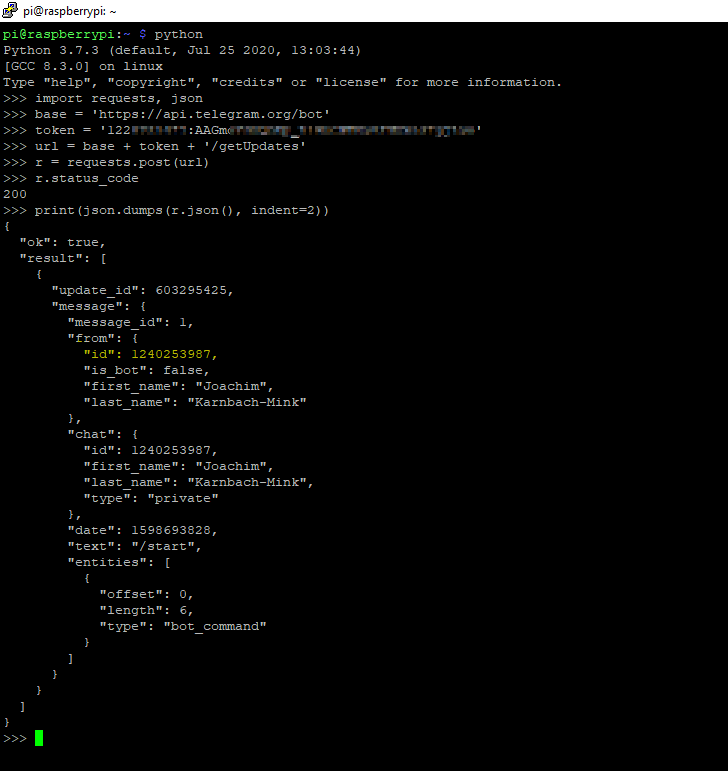The height and width of the screenshot is (771, 728).
Task: Click the 'Type "help", "copyright"' information line
Action: [282, 83]
